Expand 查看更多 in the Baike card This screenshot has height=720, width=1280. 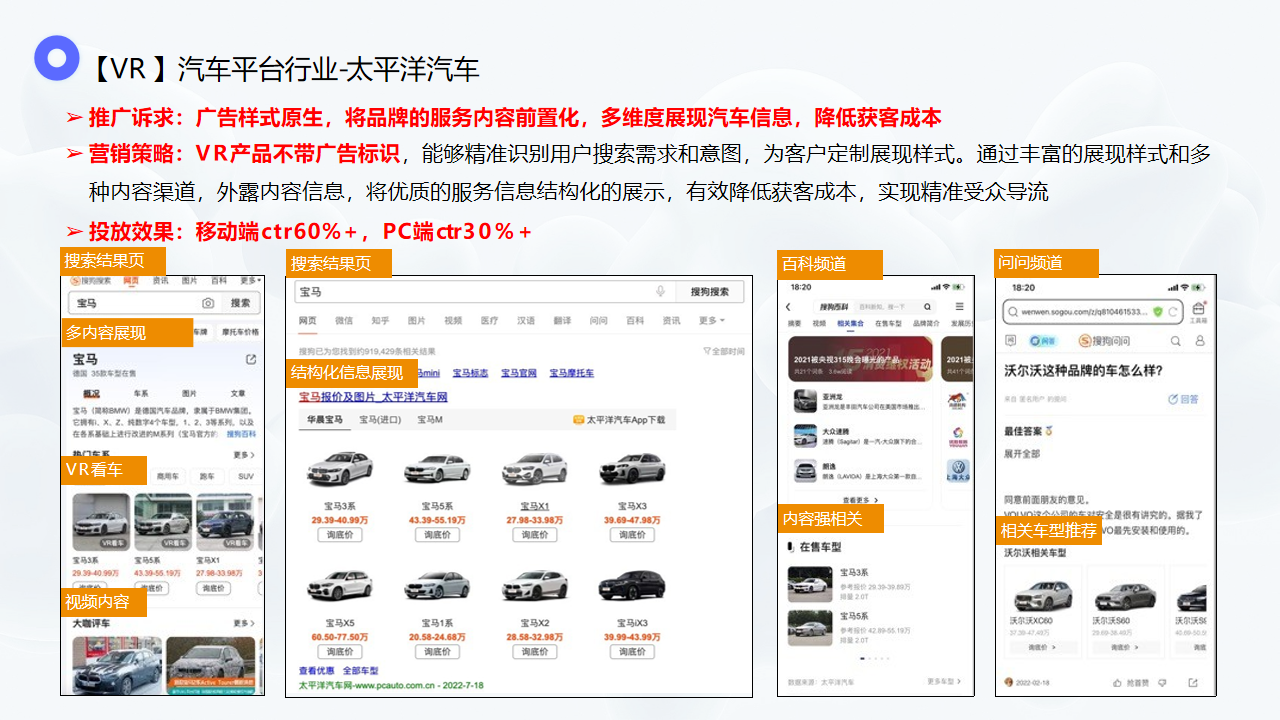tap(860, 500)
